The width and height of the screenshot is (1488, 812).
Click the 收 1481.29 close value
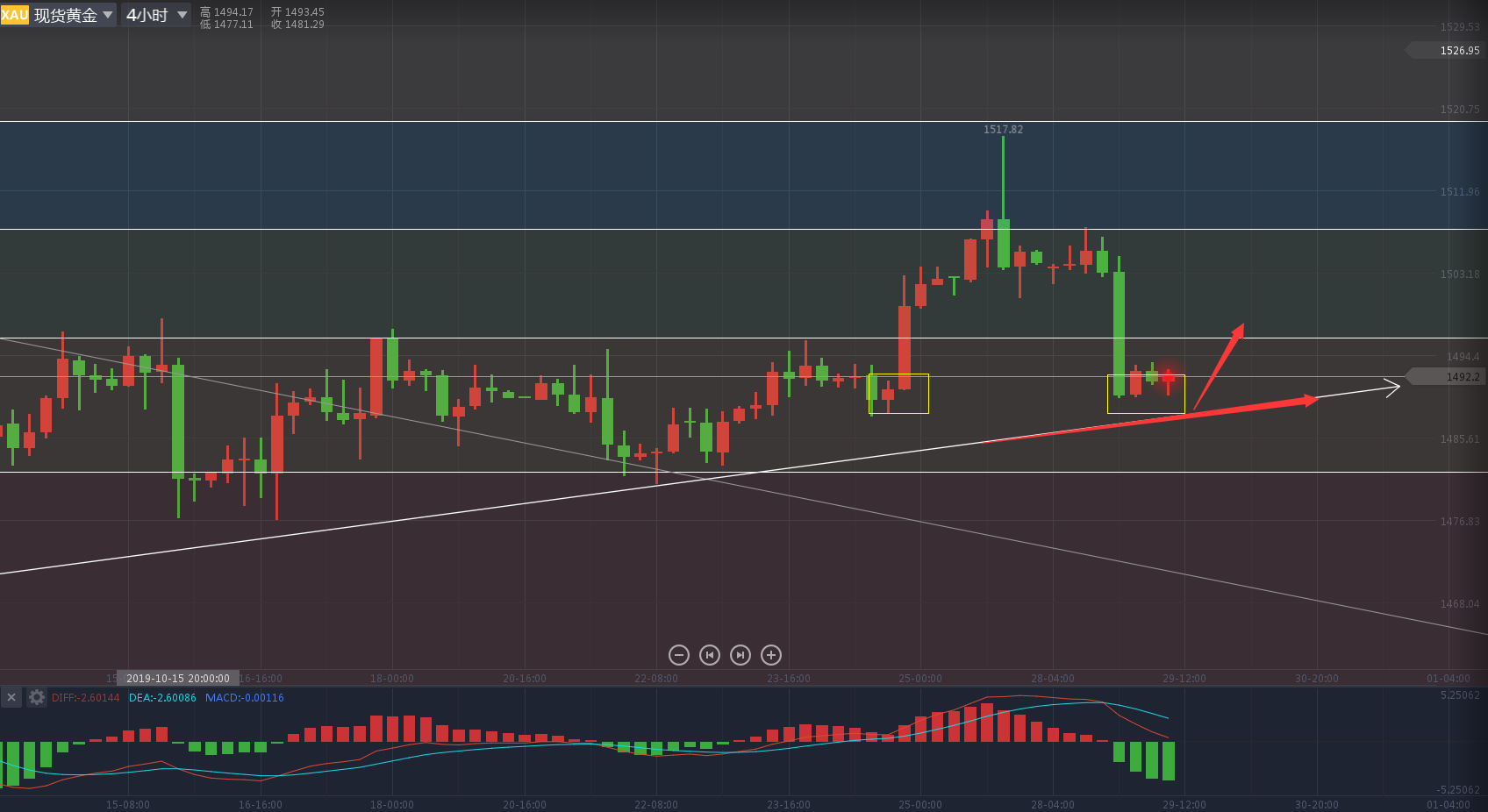[297, 25]
